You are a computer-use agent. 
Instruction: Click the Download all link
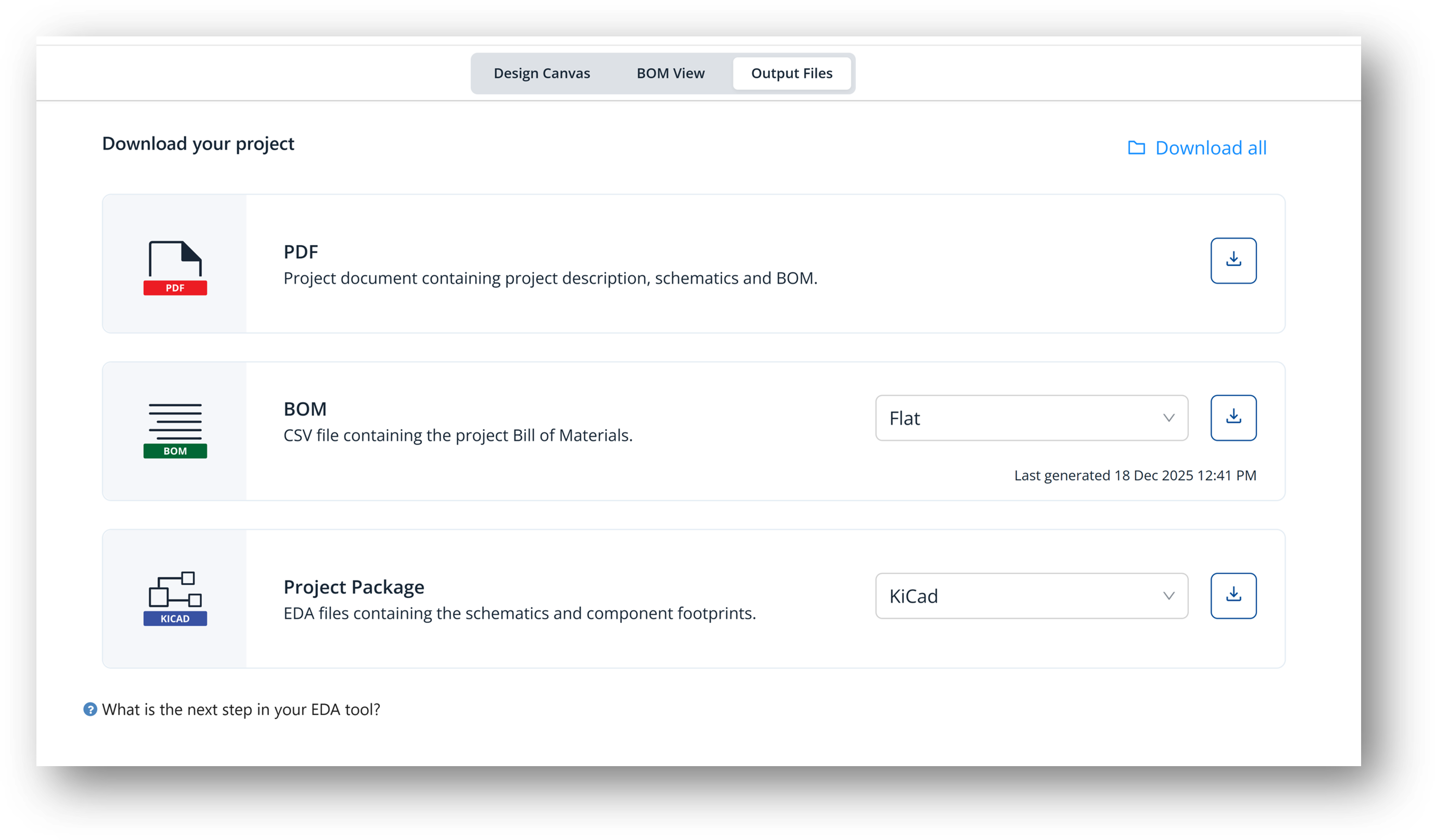click(1211, 148)
